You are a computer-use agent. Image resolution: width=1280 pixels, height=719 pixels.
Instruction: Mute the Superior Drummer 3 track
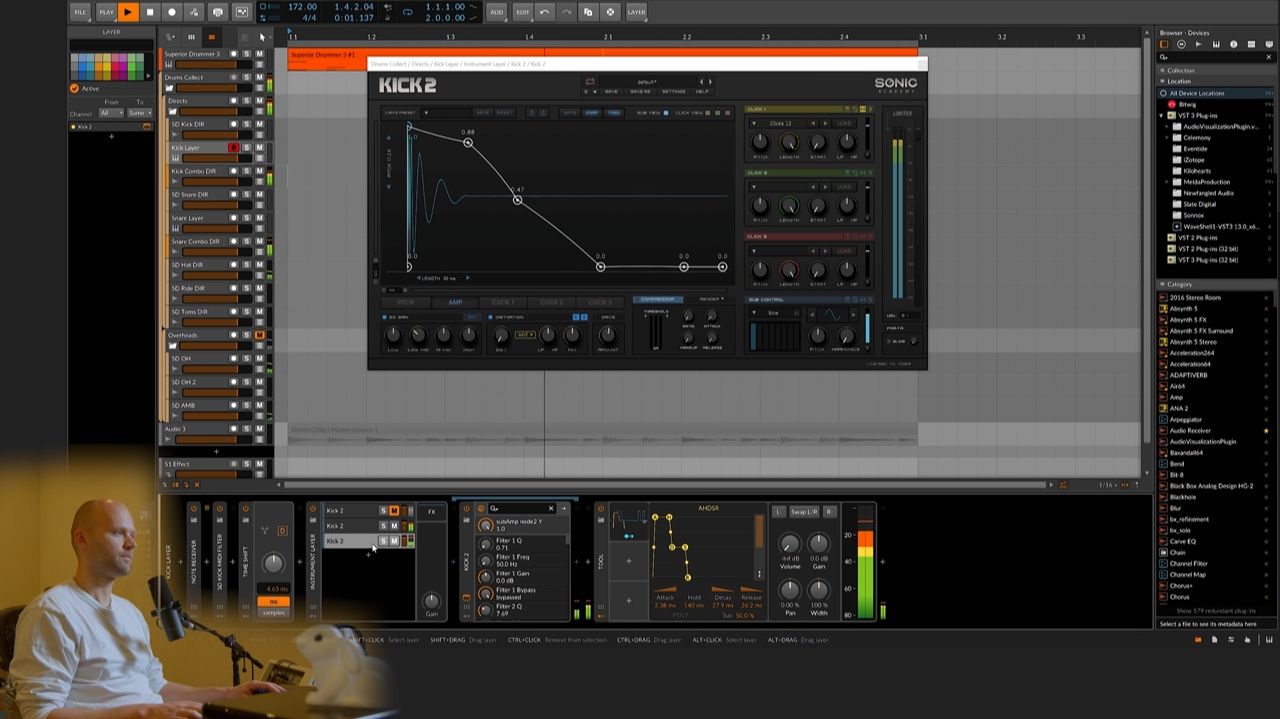259,54
